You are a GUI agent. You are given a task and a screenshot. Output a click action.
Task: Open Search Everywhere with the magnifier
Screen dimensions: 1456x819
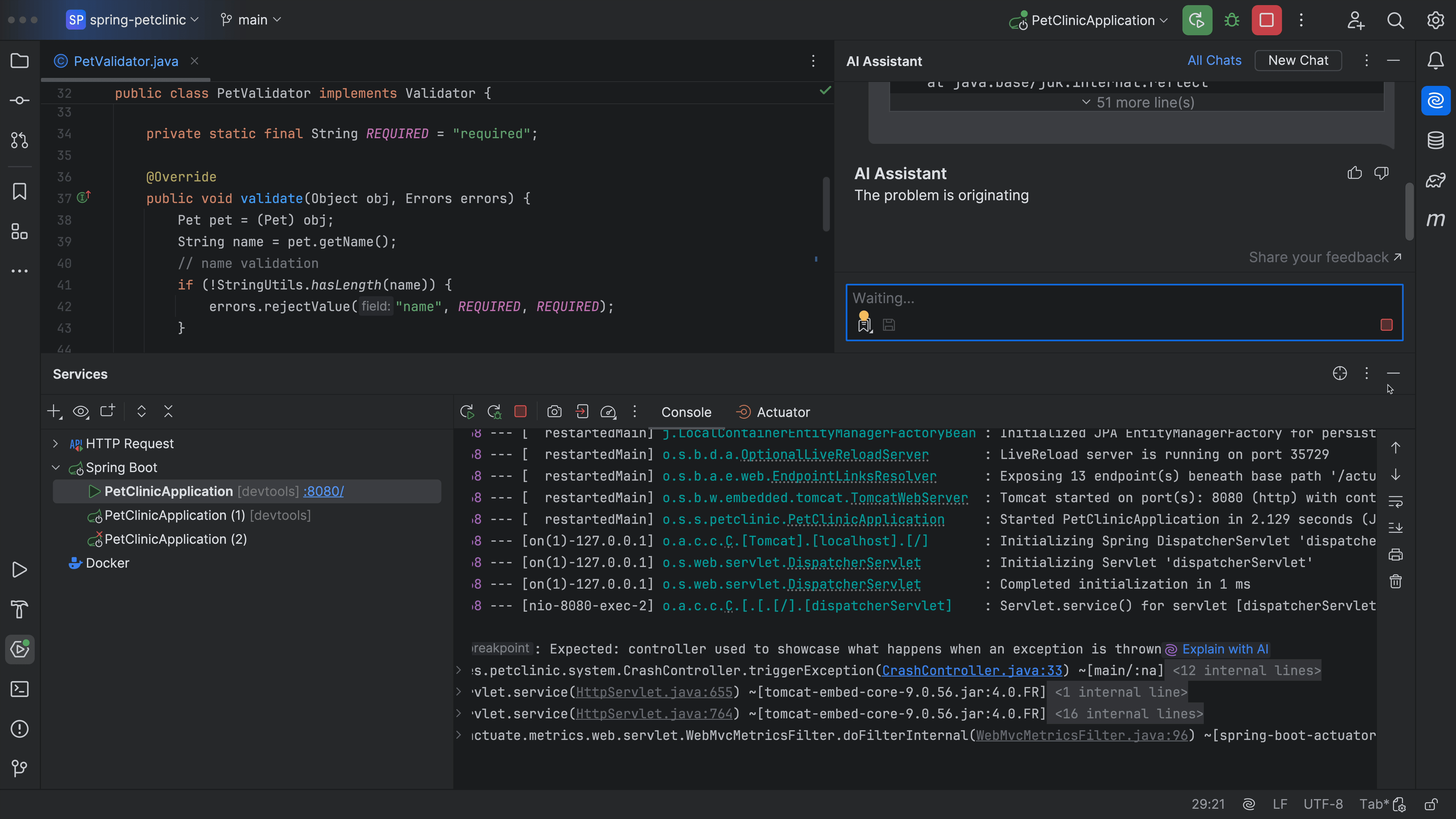(x=1395, y=20)
